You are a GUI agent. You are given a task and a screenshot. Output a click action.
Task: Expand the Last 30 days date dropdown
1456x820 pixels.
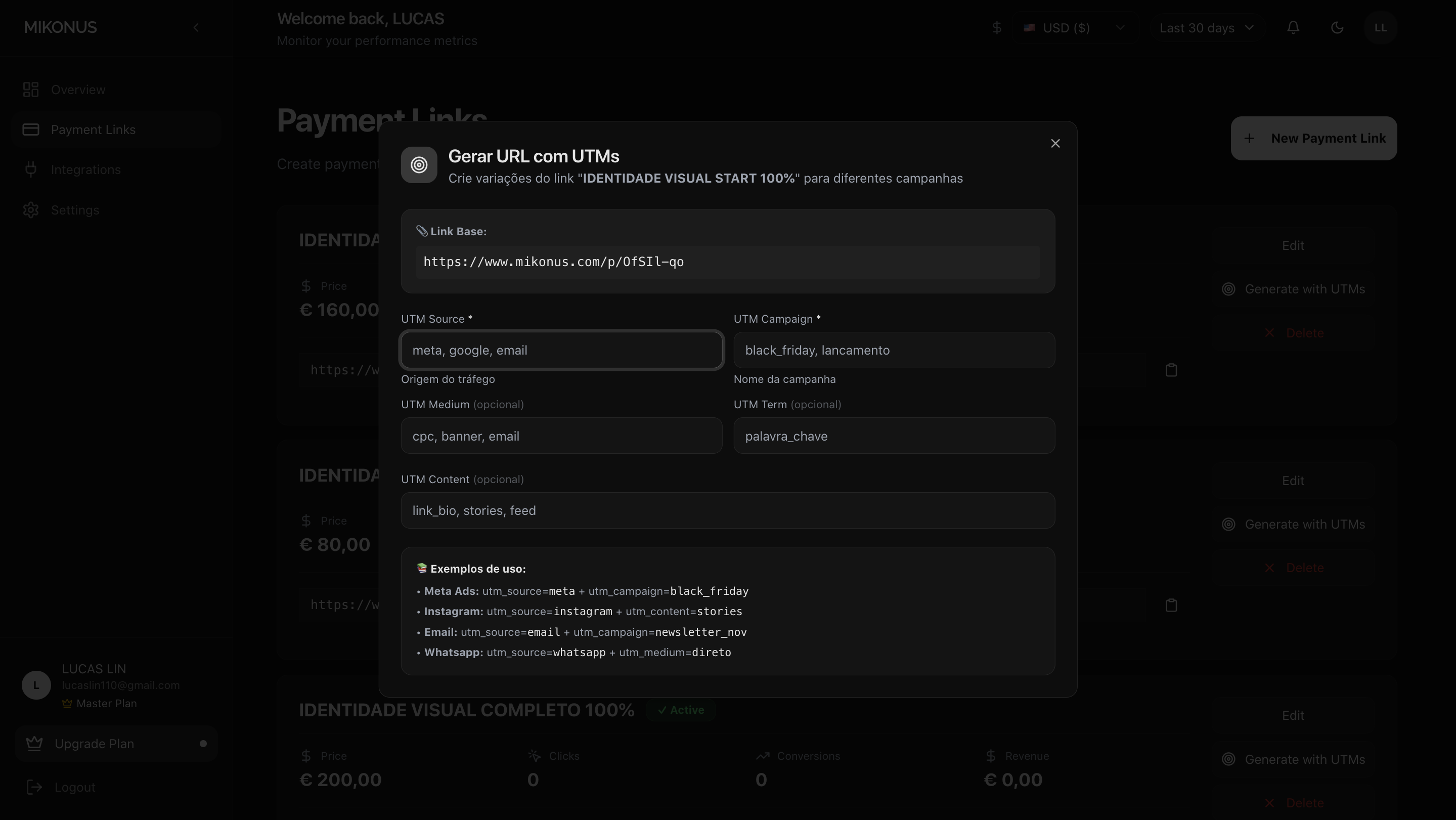[x=1206, y=28]
